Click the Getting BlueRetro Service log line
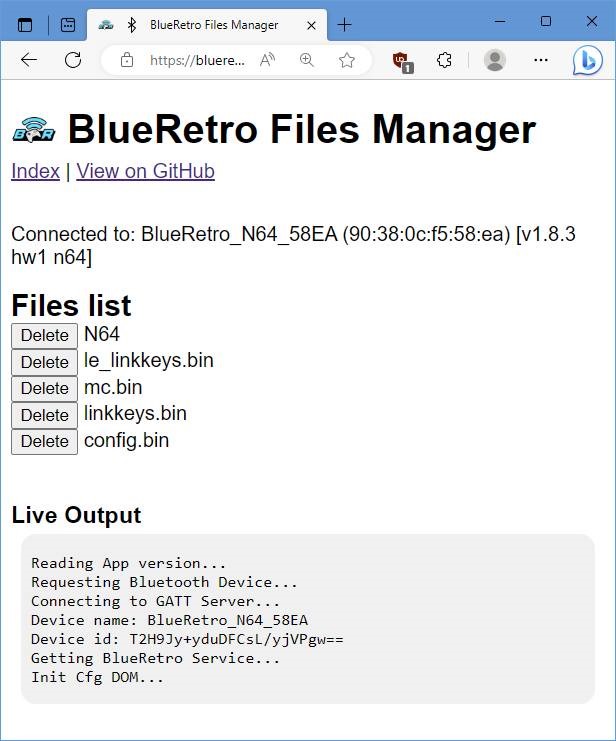Image resolution: width=616 pixels, height=741 pixels. pos(156,658)
